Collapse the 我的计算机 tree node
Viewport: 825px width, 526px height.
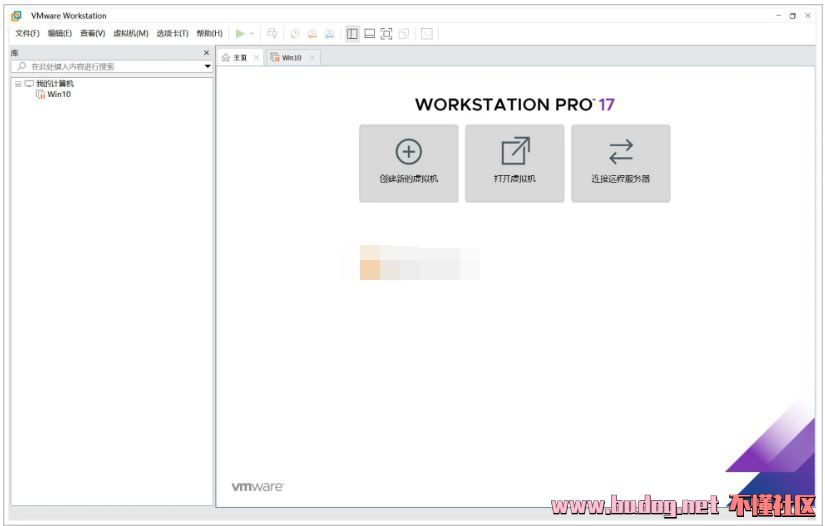tap(18, 84)
